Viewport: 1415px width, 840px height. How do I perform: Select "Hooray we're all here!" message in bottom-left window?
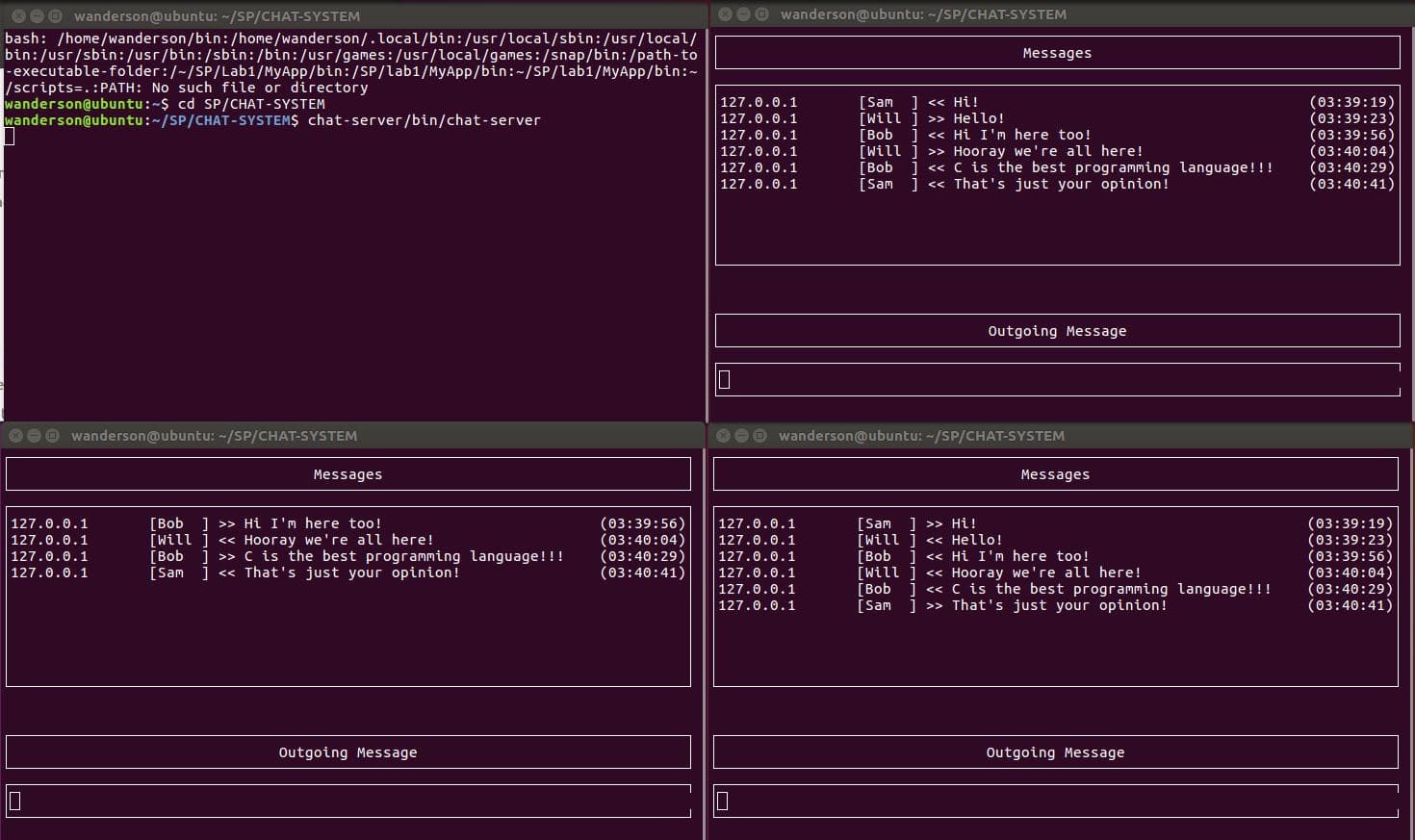click(339, 540)
